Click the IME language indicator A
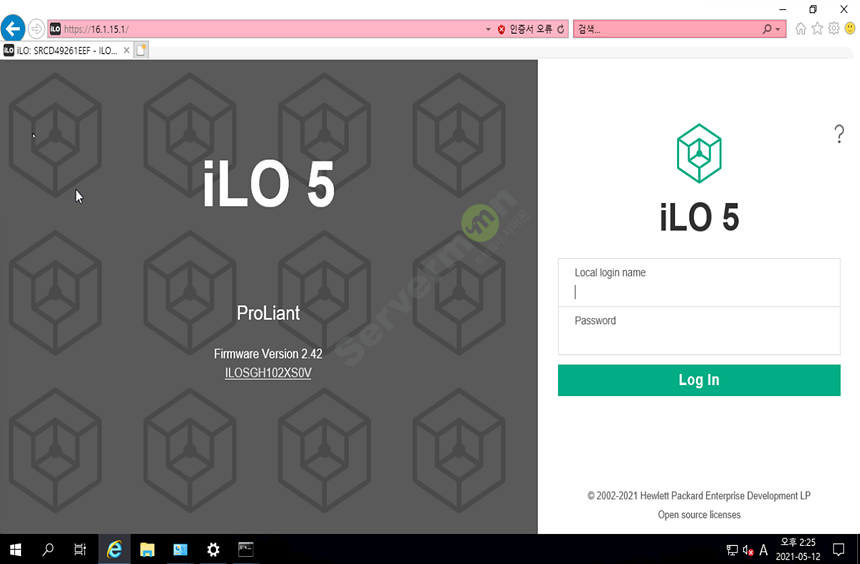Image resolution: width=860 pixels, height=564 pixels. (763, 550)
